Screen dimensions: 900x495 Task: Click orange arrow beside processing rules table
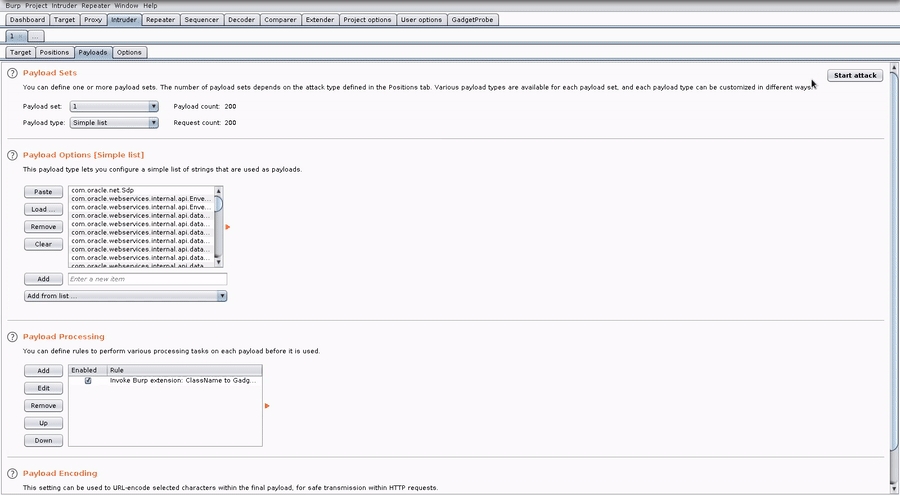coord(267,406)
